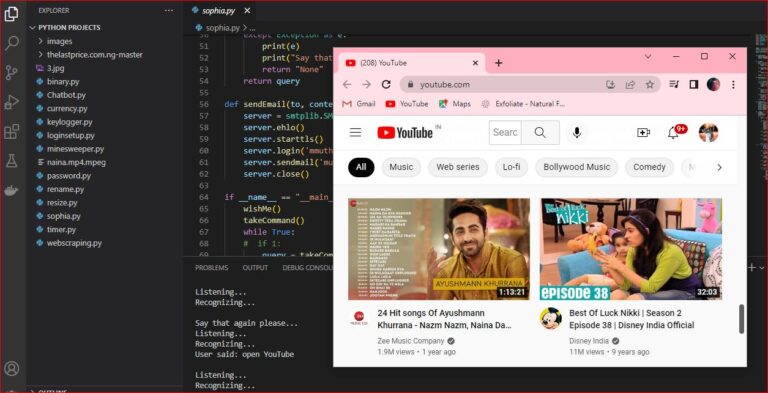768x393 pixels.
Task: Click the Ayushmann Khurrana songs thumbnail
Action: 439,249
